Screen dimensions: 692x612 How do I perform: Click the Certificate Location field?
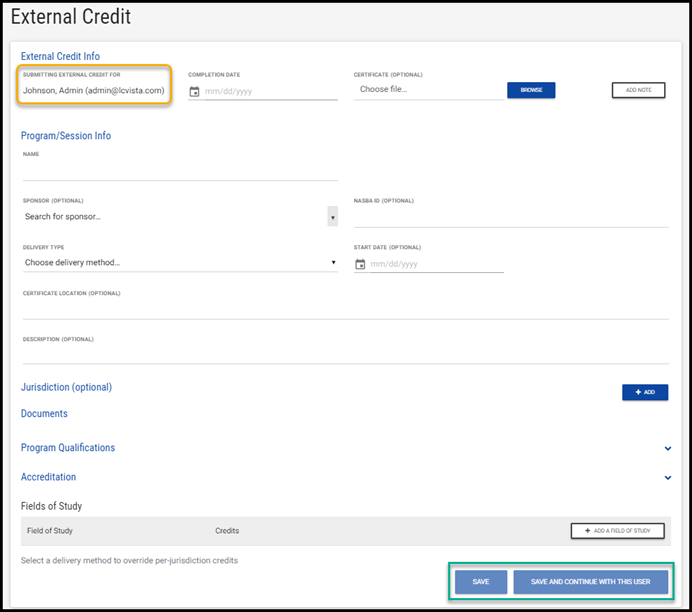pos(345,310)
